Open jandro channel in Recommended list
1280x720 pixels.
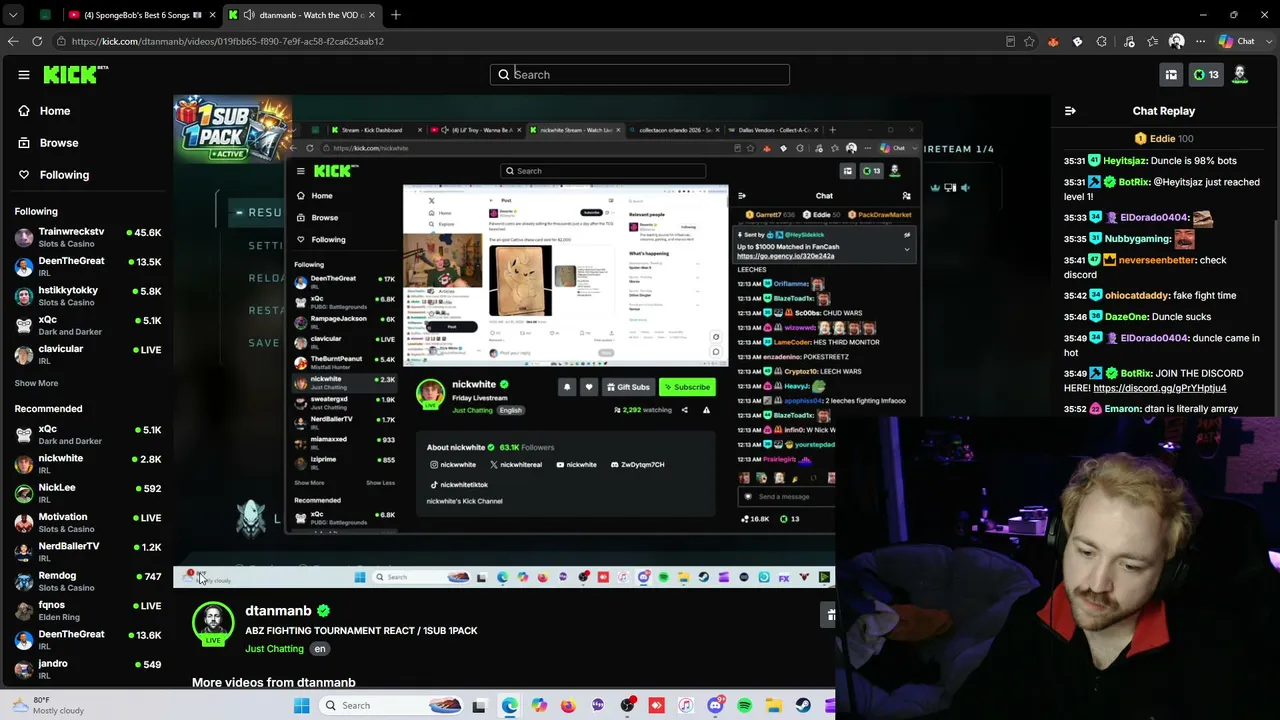click(x=87, y=669)
